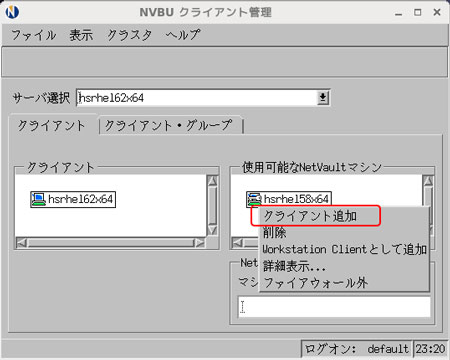The width and height of the screenshot is (450, 360).
Task: Open the ファイル menu
Action: 34,35
